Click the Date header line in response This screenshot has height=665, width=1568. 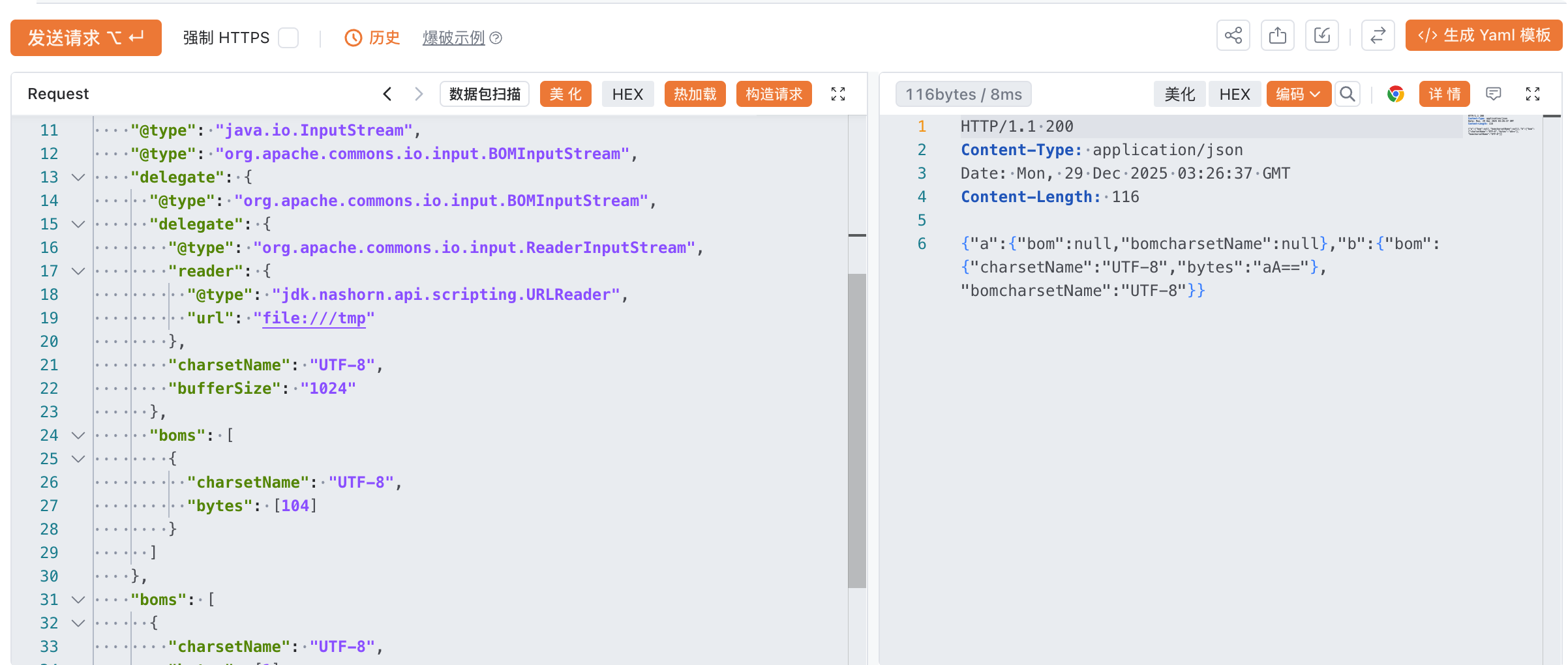click(1125, 173)
